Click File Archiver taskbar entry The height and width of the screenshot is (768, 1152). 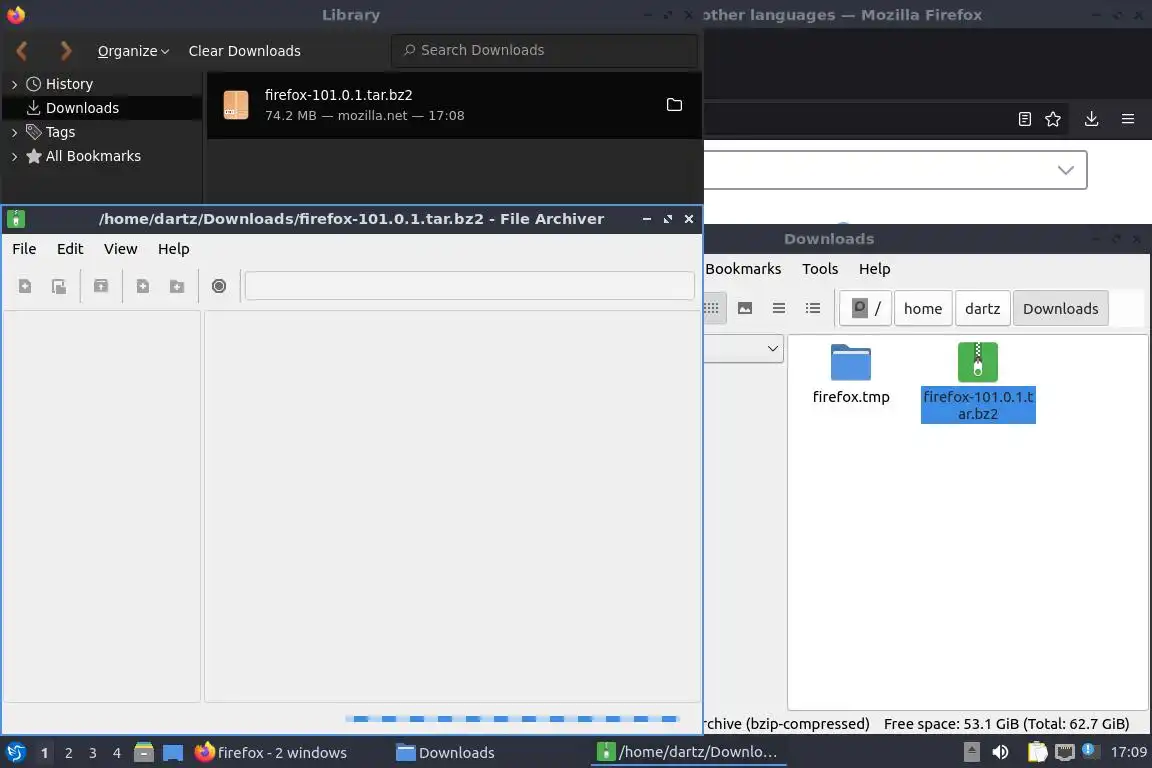688,753
